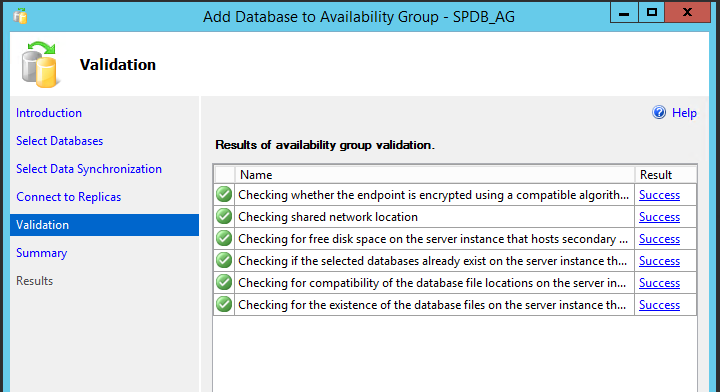The image size is (720, 392).
Task: Click the Name column header
Action: coord(435,175)
